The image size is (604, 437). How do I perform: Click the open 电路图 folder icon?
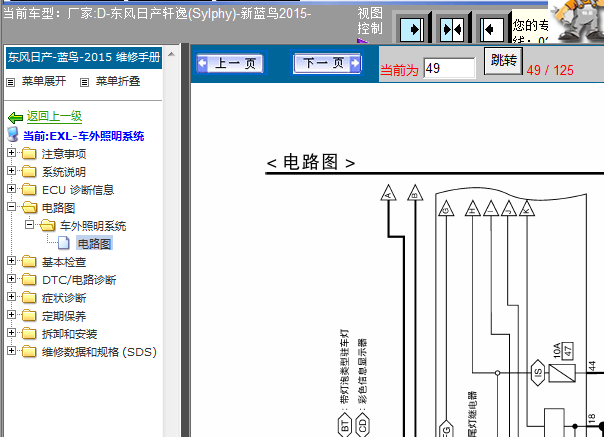coord(30,208)
